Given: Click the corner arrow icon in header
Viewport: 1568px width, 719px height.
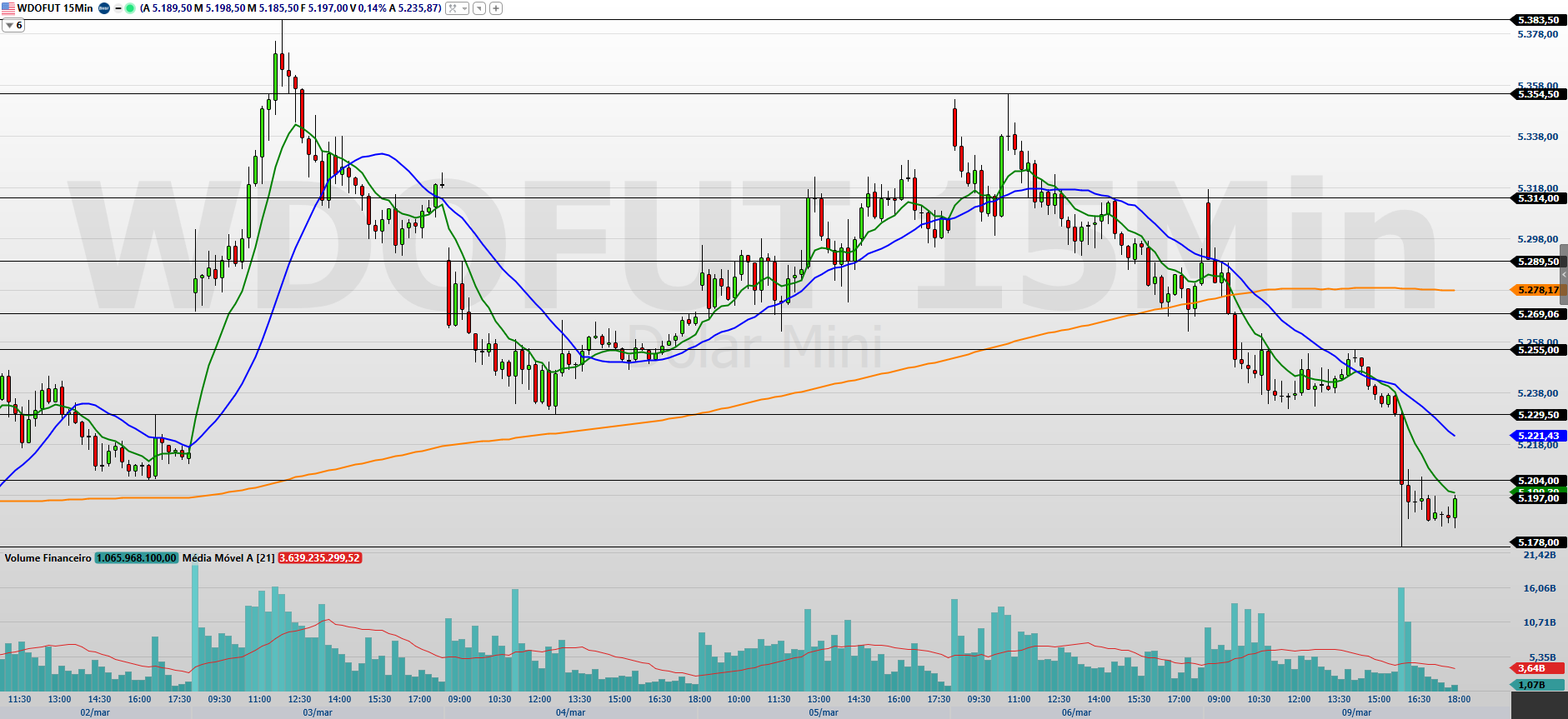Looking at the screenshot, I should [478, 8].
